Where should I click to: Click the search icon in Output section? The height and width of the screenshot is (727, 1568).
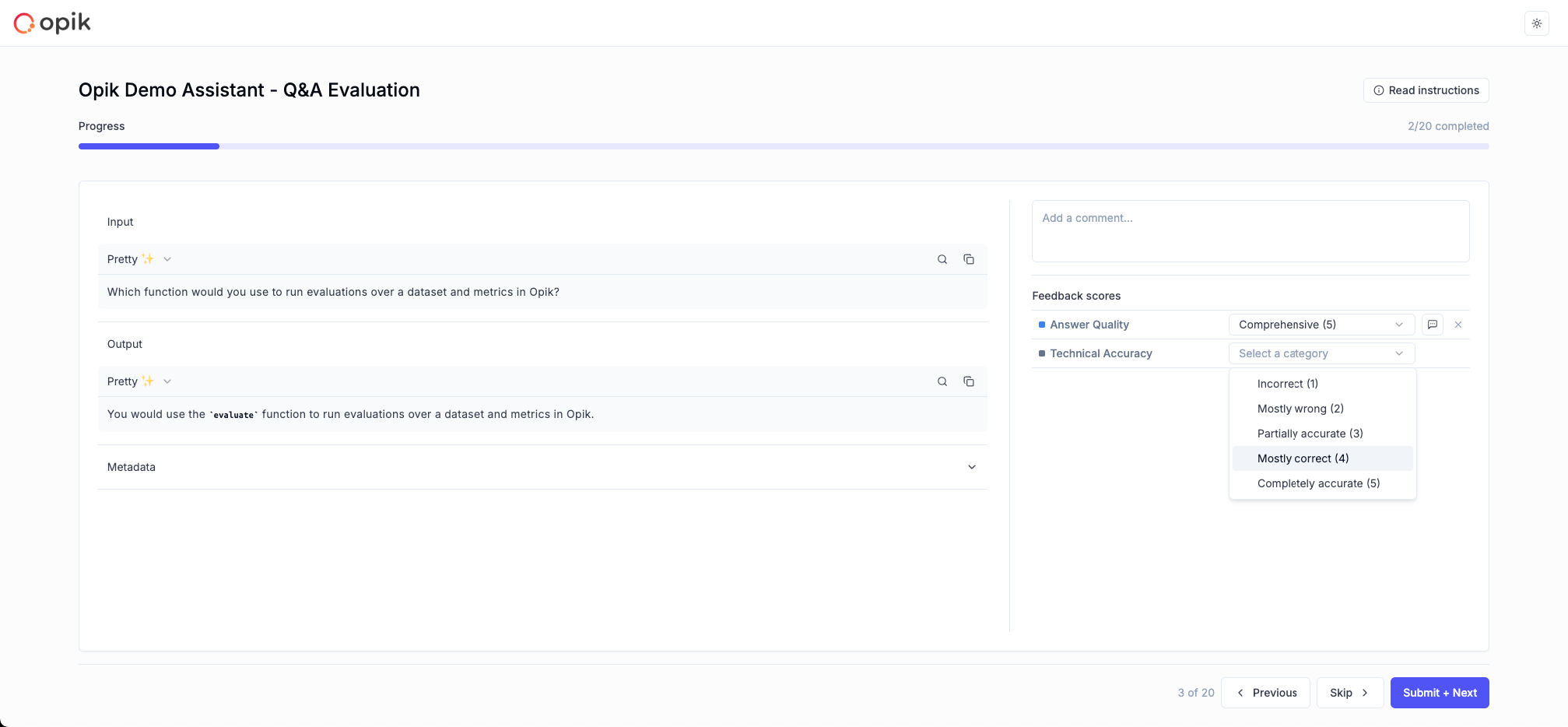(x=942, y=381)
